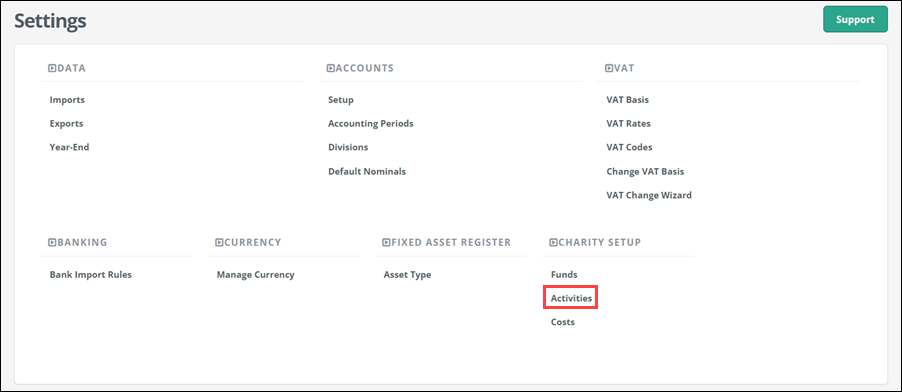The width and height of the screenshot is (902, 392).
Task: Select Default Nominals under Accounts
Action: click(x=367, y=171)
